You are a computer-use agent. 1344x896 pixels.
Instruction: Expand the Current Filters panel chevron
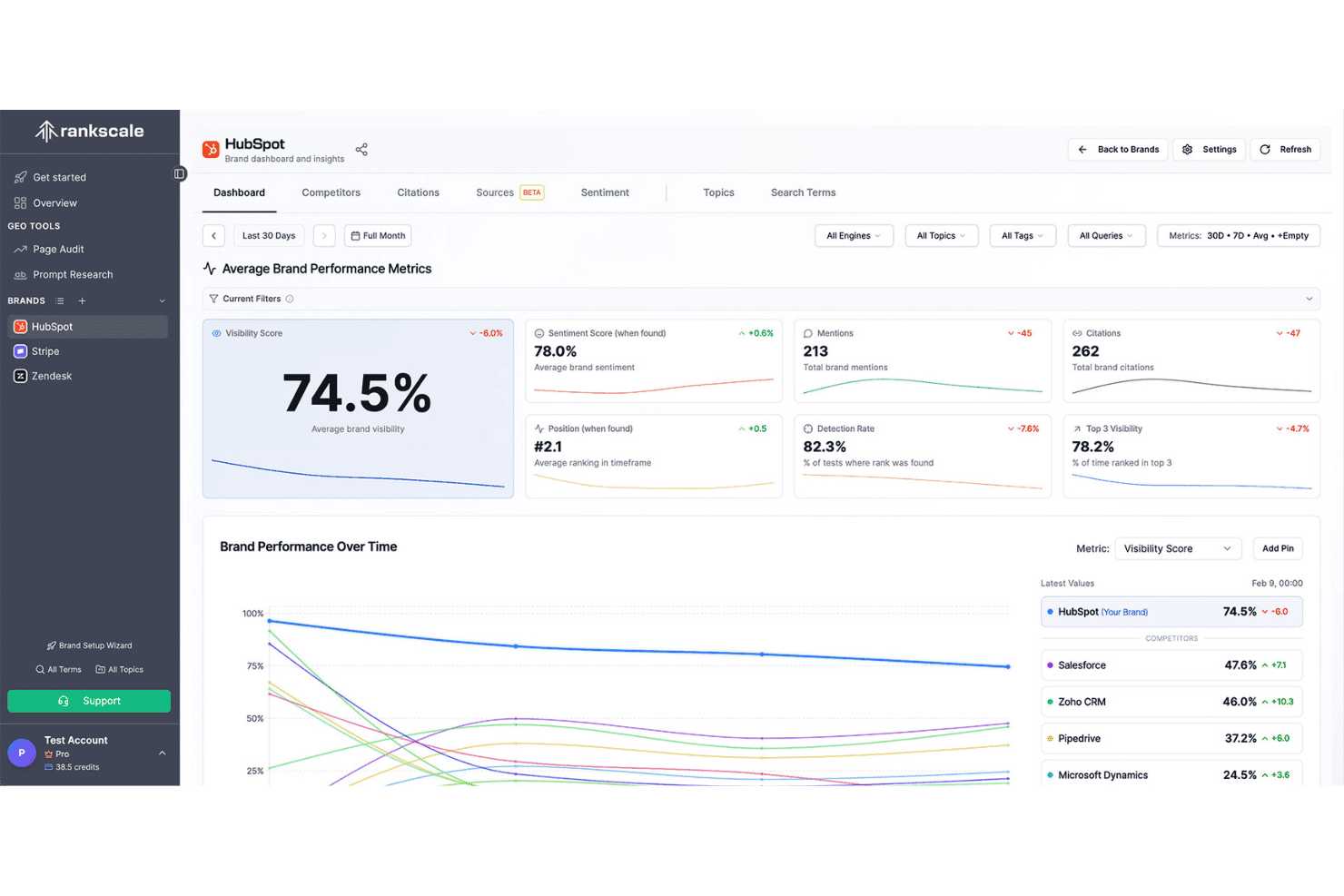[x=1309, y=299]
